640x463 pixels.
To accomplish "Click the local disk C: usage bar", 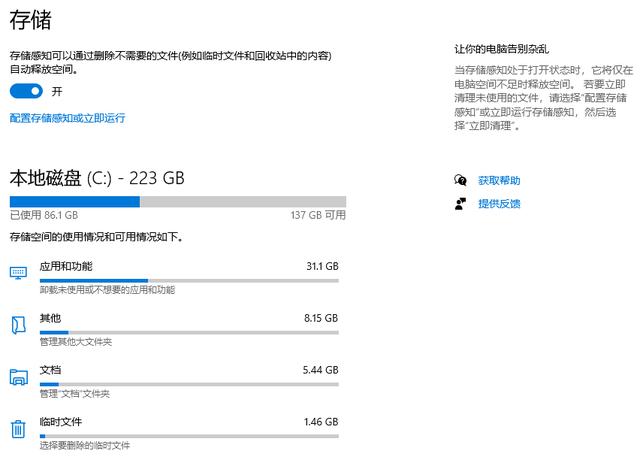I will pyautogui.click(x=178, y=202).
